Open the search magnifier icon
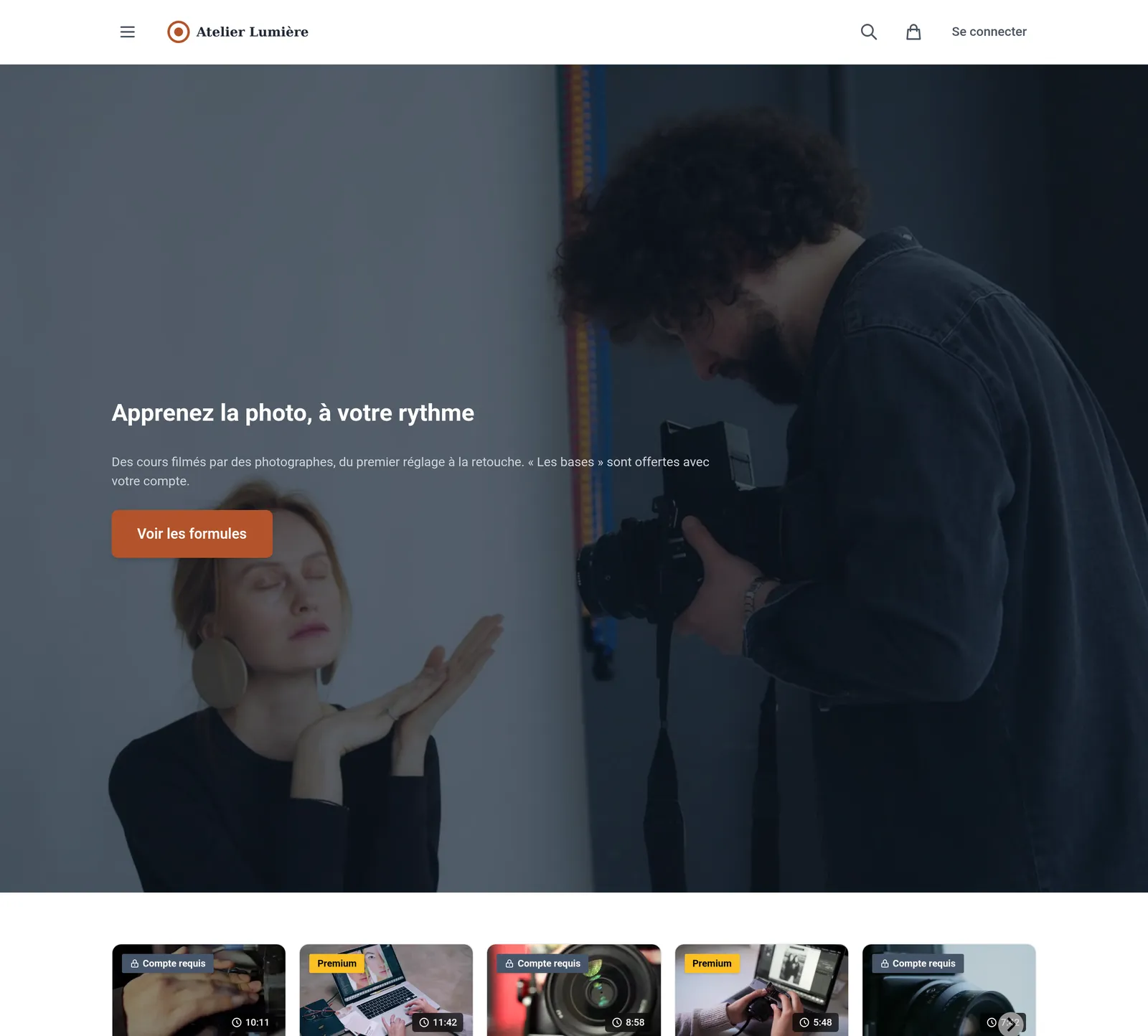This screenshot has height=1036, width=1148. pos(868,32)
